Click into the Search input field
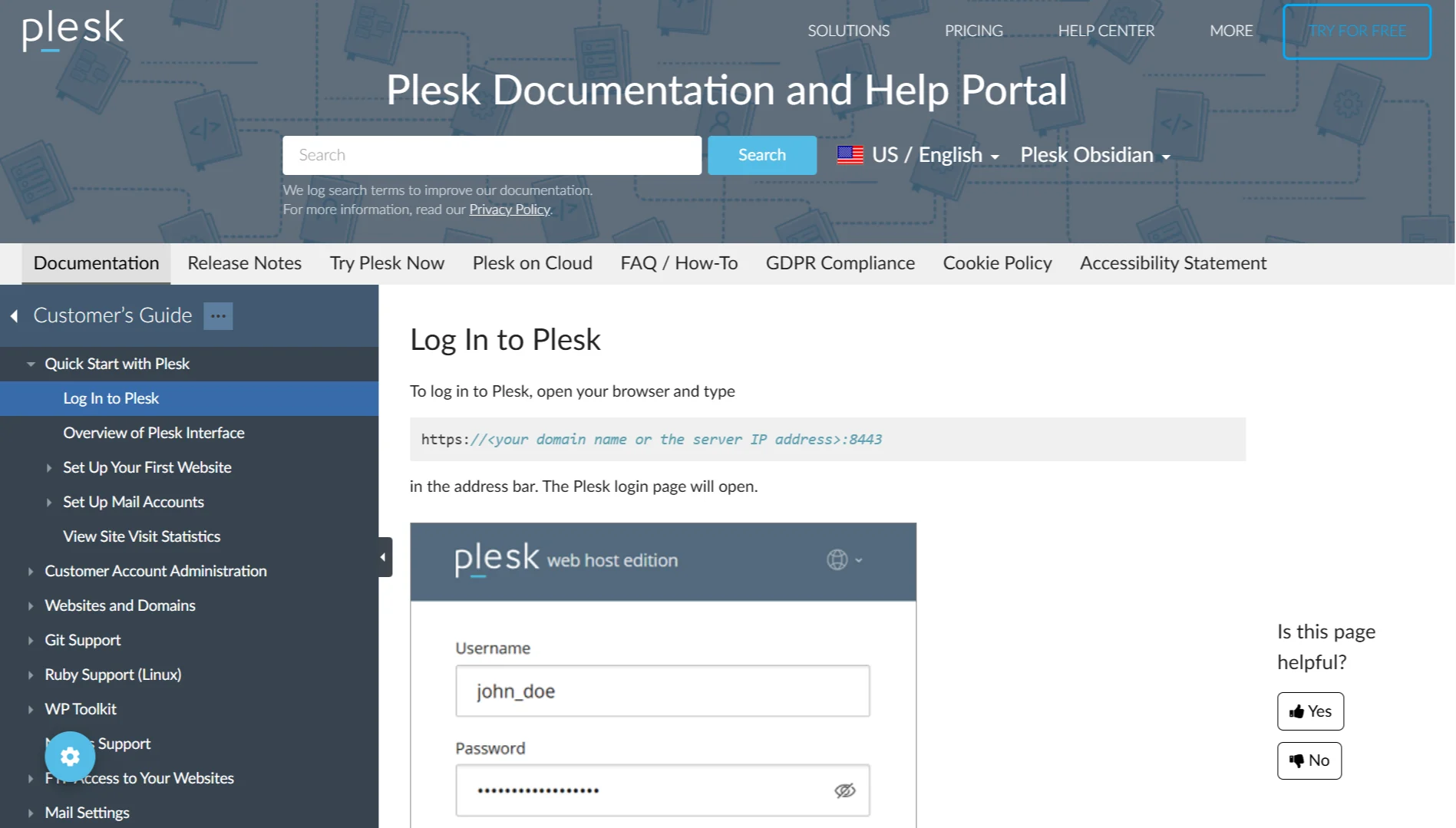This screenshot has width=1456, height=828. click(492, 155)
